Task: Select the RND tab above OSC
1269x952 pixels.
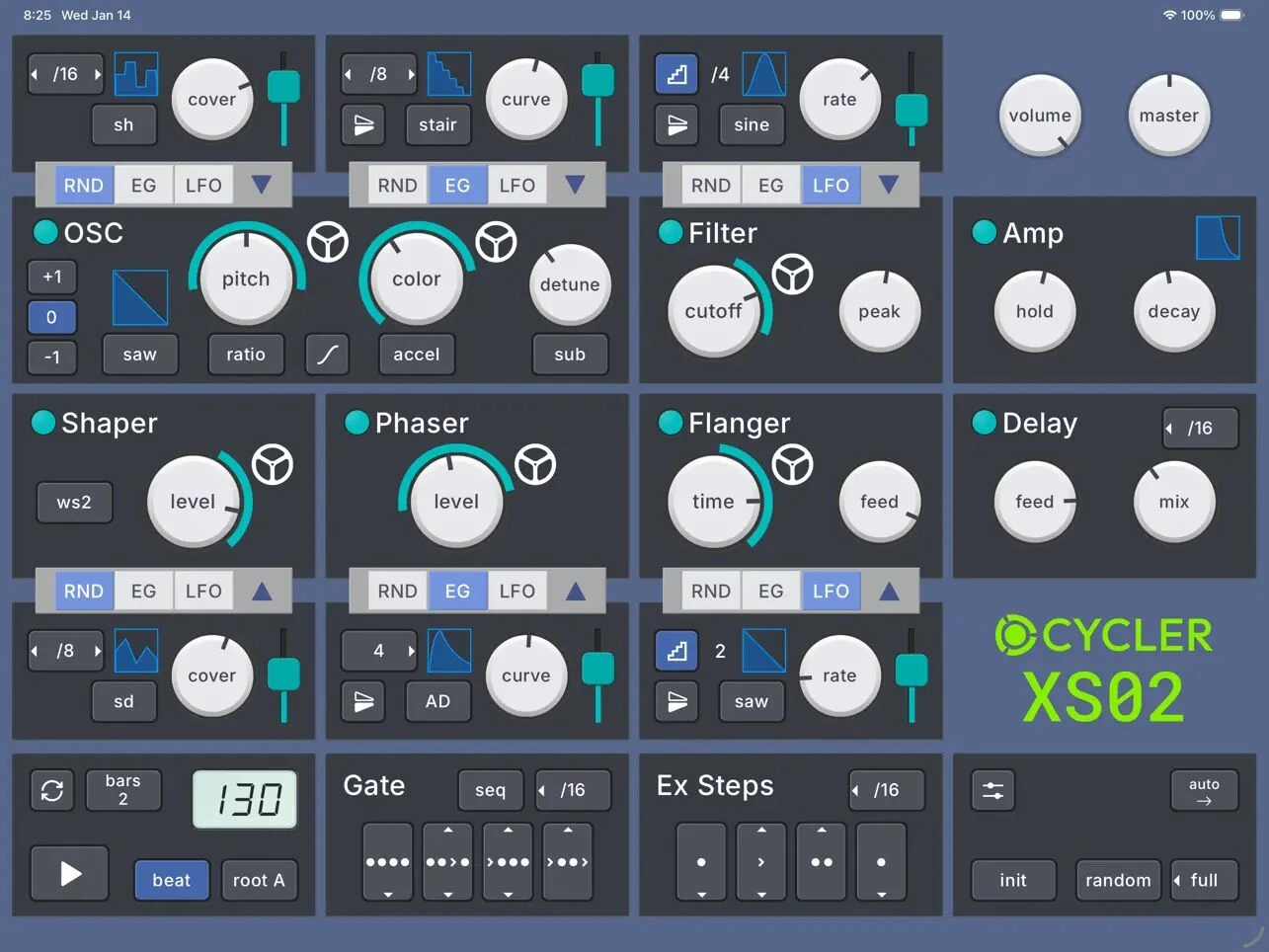Action: coord(84,185)
